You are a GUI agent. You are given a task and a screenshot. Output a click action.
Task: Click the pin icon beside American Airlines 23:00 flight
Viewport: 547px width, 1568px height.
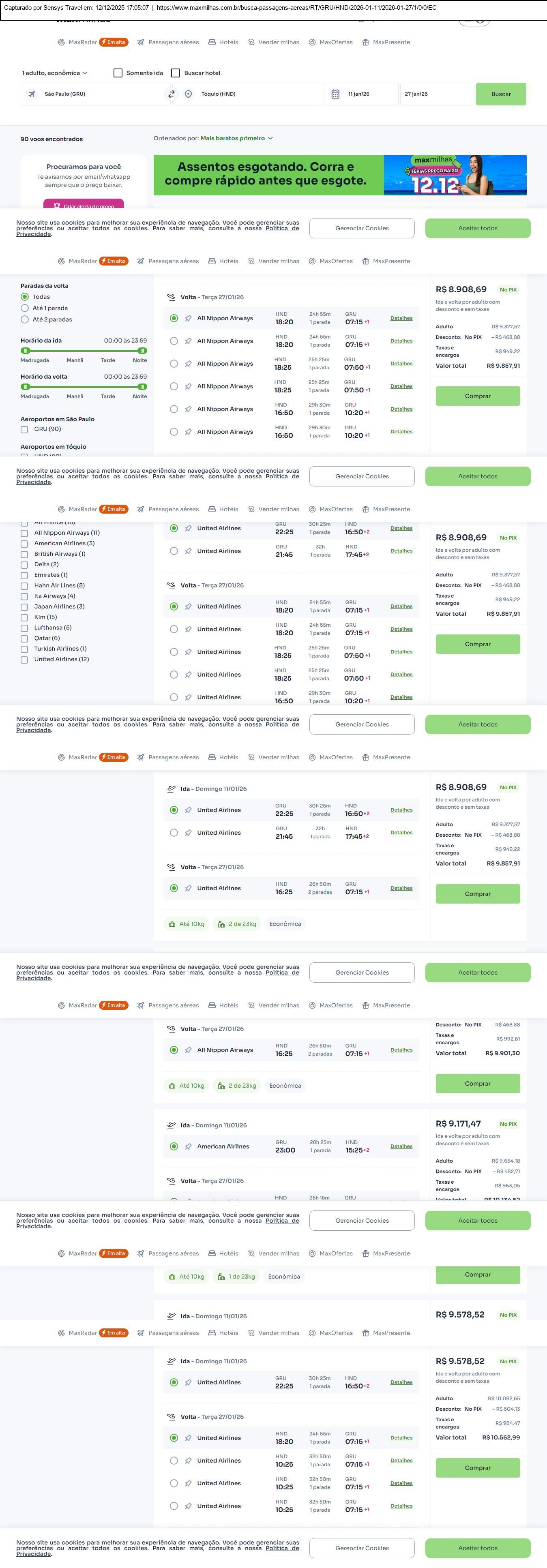tap(188, 1147)
